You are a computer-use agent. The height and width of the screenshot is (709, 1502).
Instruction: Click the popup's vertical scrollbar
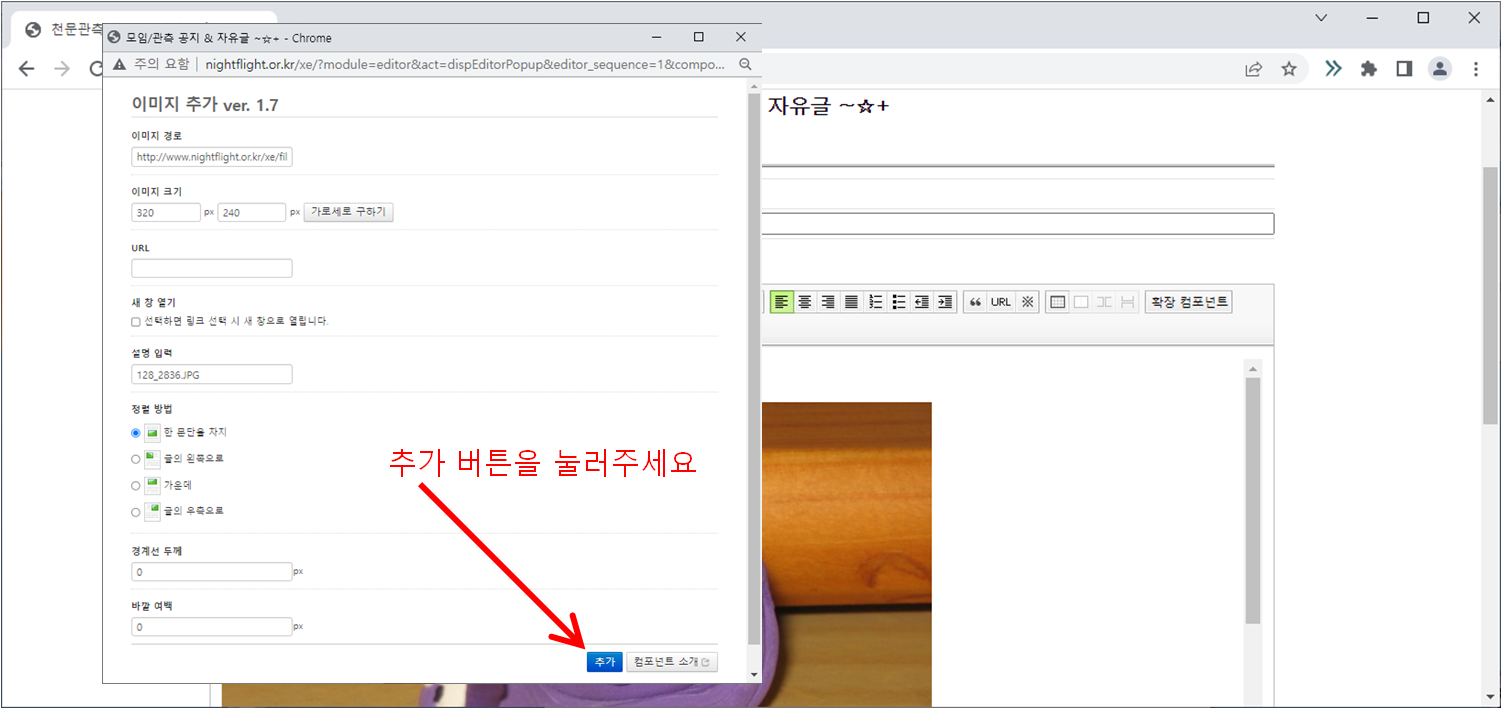point(753,370)
